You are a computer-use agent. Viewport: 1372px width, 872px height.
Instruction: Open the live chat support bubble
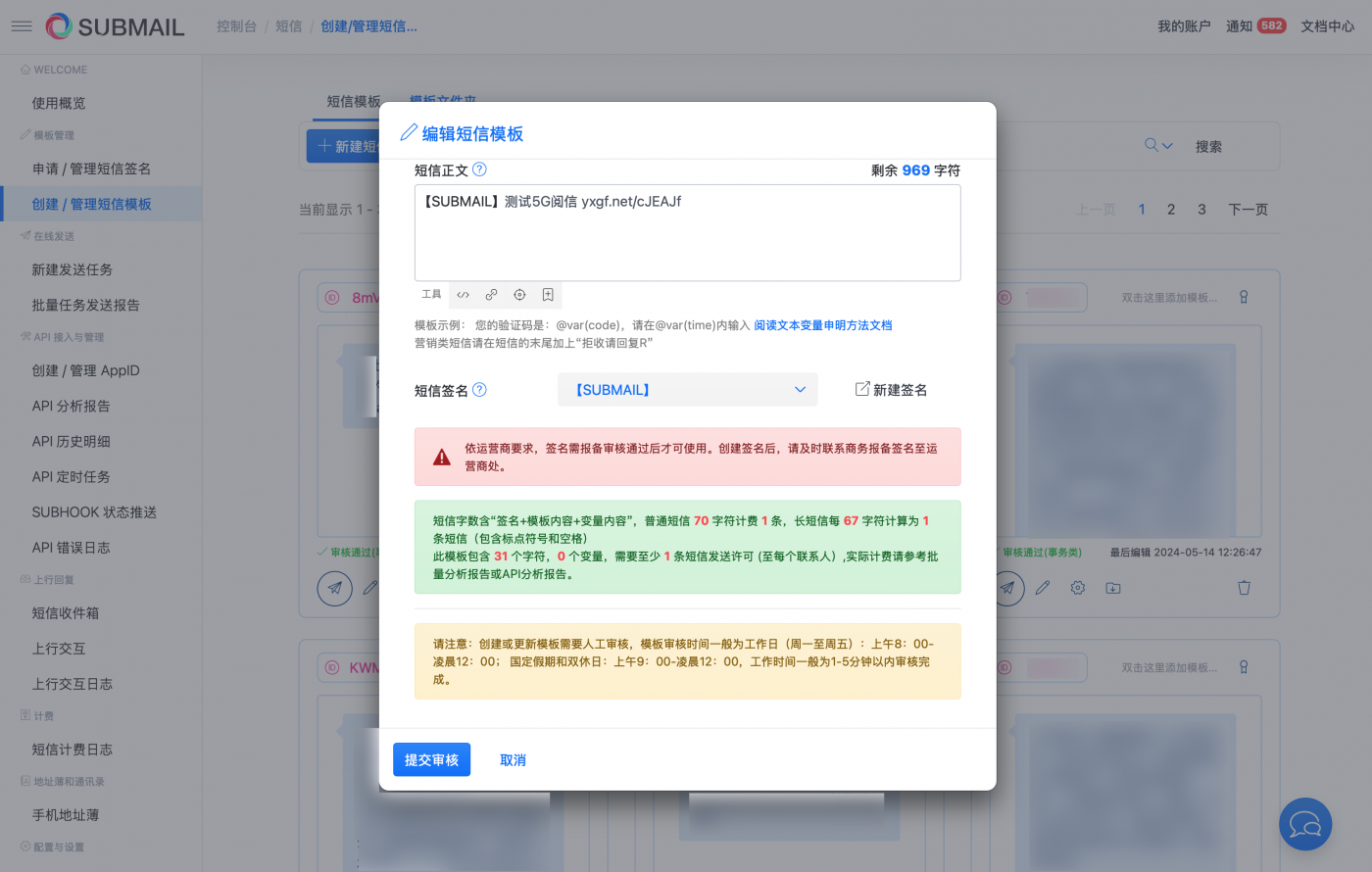1305,823
